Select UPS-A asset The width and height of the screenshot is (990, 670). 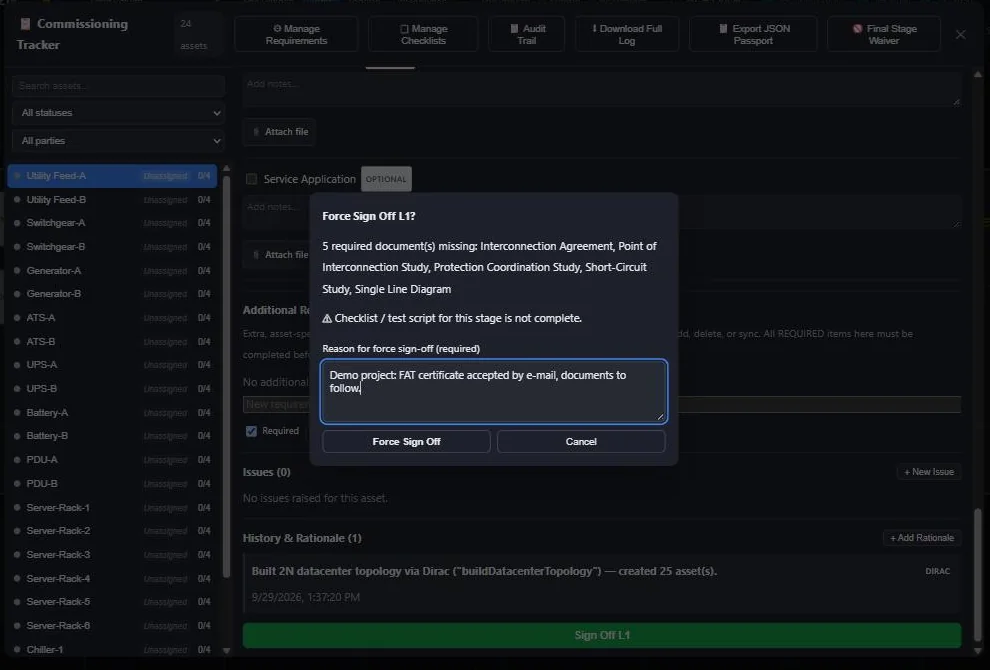pyautogui.click(x=112, y=365)
